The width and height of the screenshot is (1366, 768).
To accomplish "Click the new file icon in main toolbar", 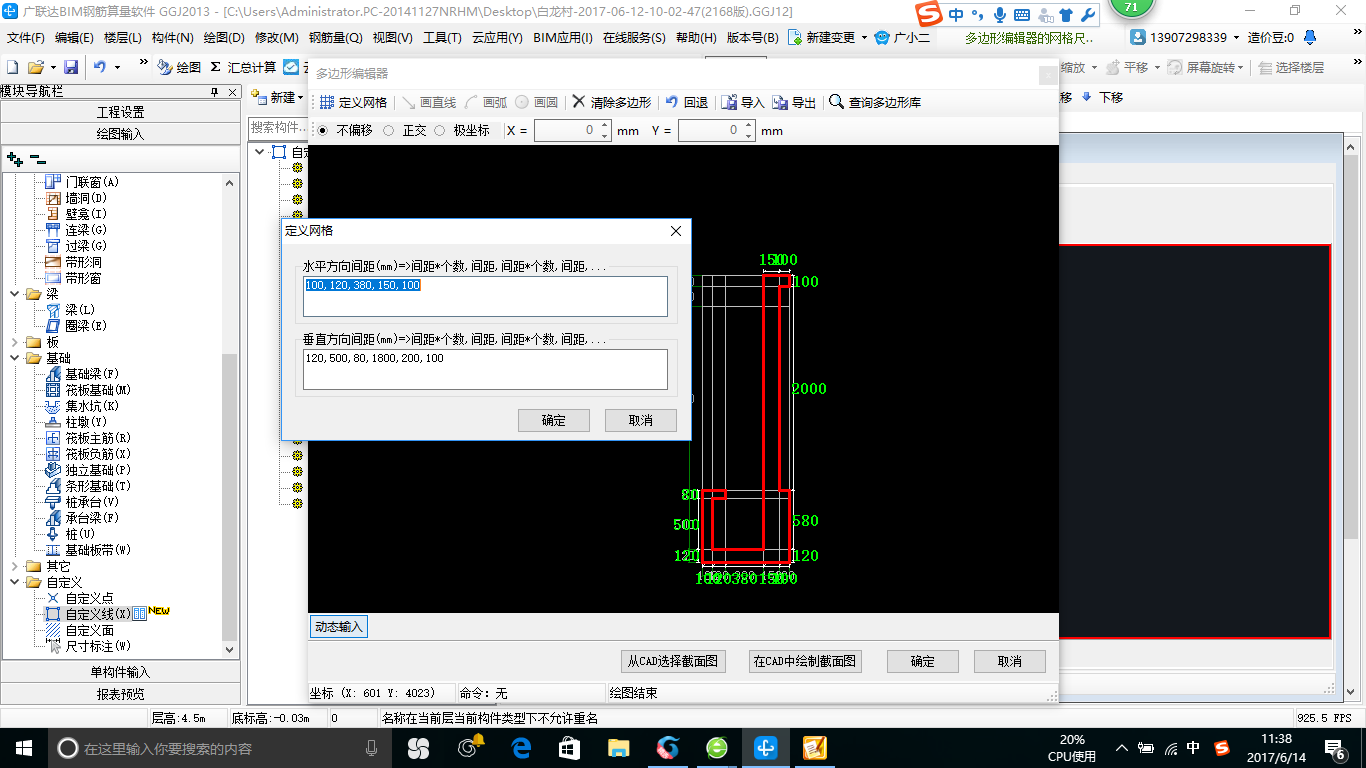I will coord(12,67).
